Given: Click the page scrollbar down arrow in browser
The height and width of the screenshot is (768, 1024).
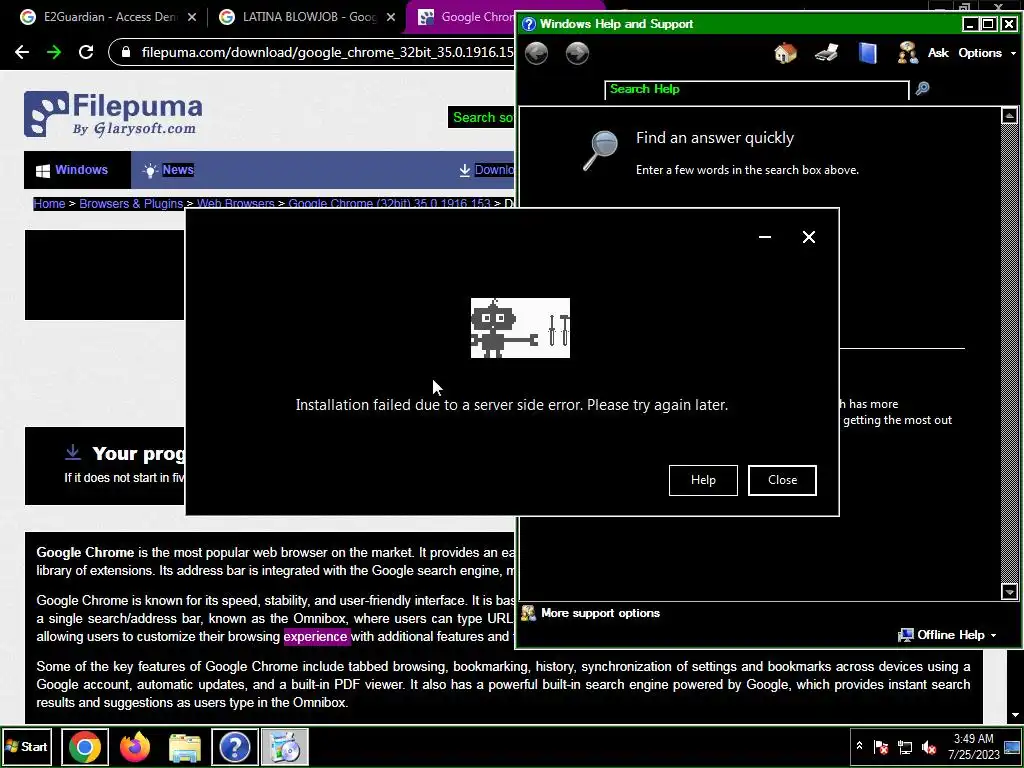Looking at the screenshot, I should (1016, 716).
